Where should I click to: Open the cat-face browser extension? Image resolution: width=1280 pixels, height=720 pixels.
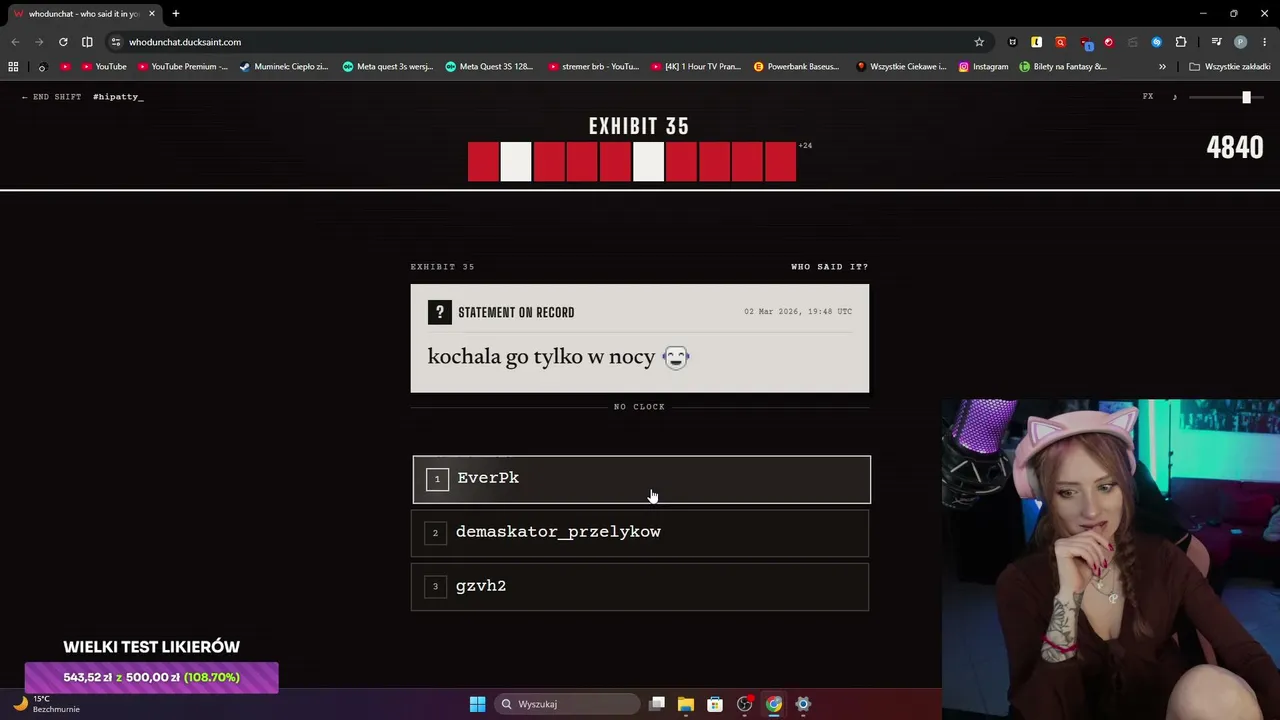click(1012, 42)
